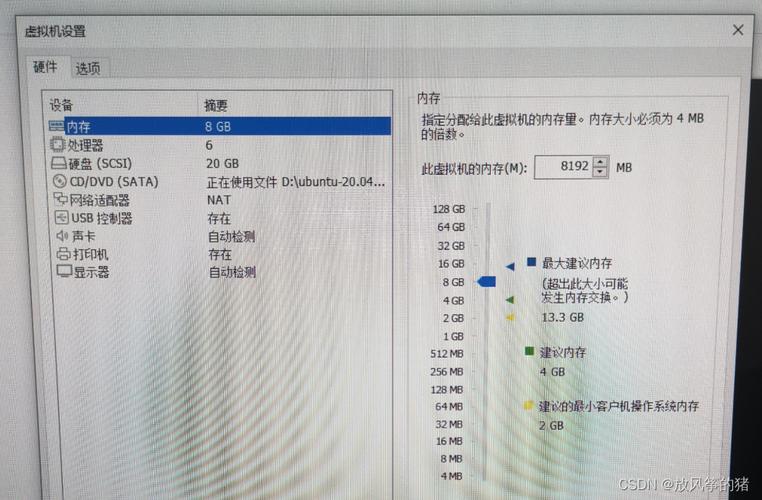
Task: Click the 512 MB slider scale label
Action: (447, 354)
